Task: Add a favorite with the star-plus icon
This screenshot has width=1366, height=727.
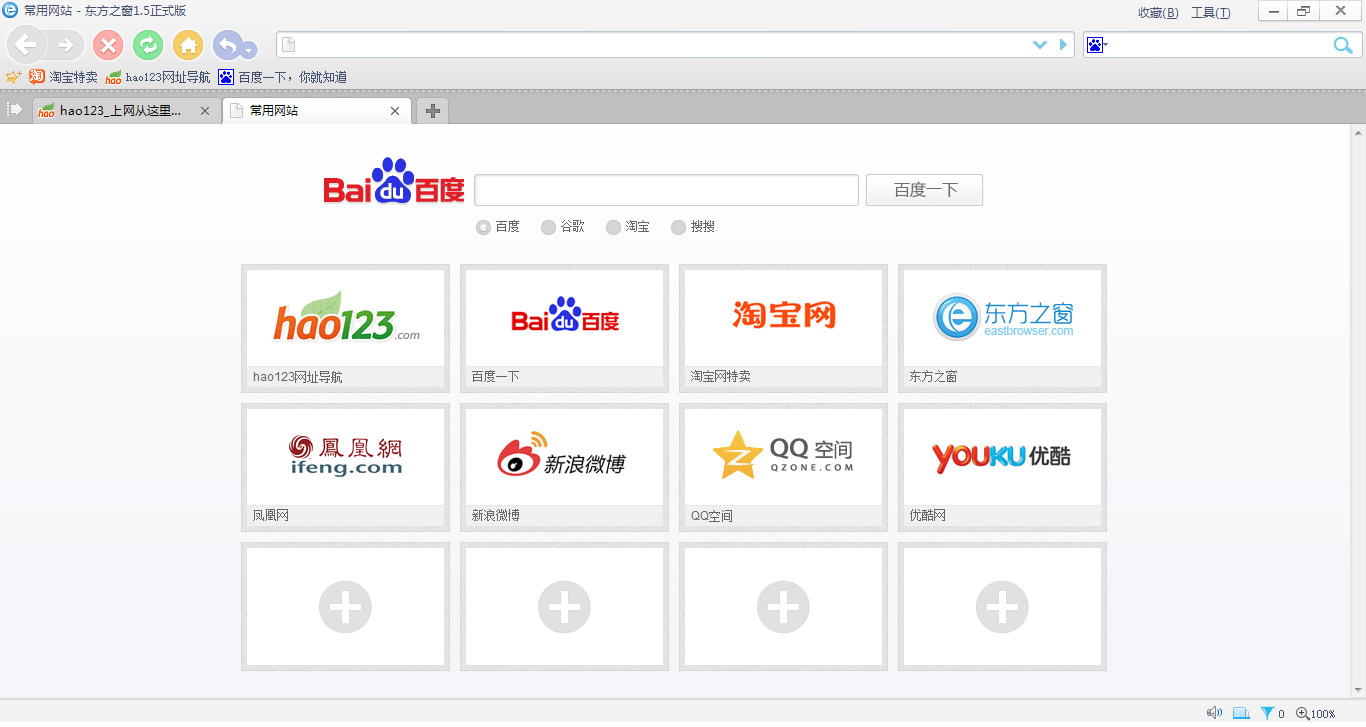Action: pyautogui.click(x=13, y=77)
